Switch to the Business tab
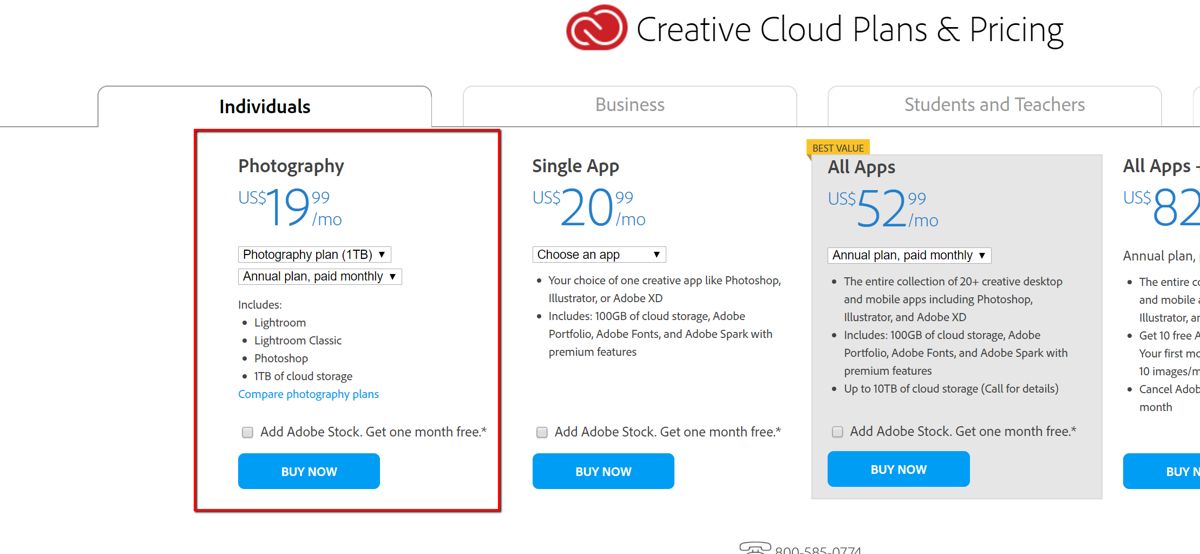This screenshot has height=554, width=1200. 630,105
